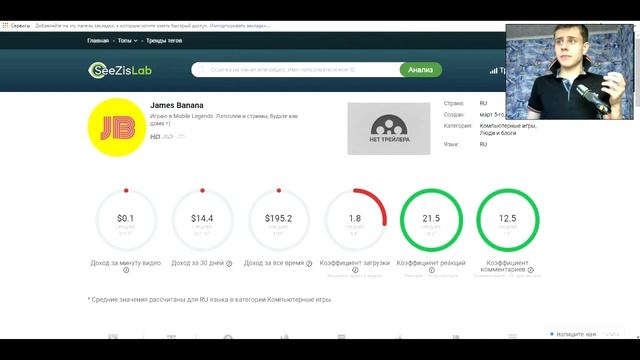Open help icon under Доход за минуту видео
This screenshot has height=360, width=640.
coord(126,270)
